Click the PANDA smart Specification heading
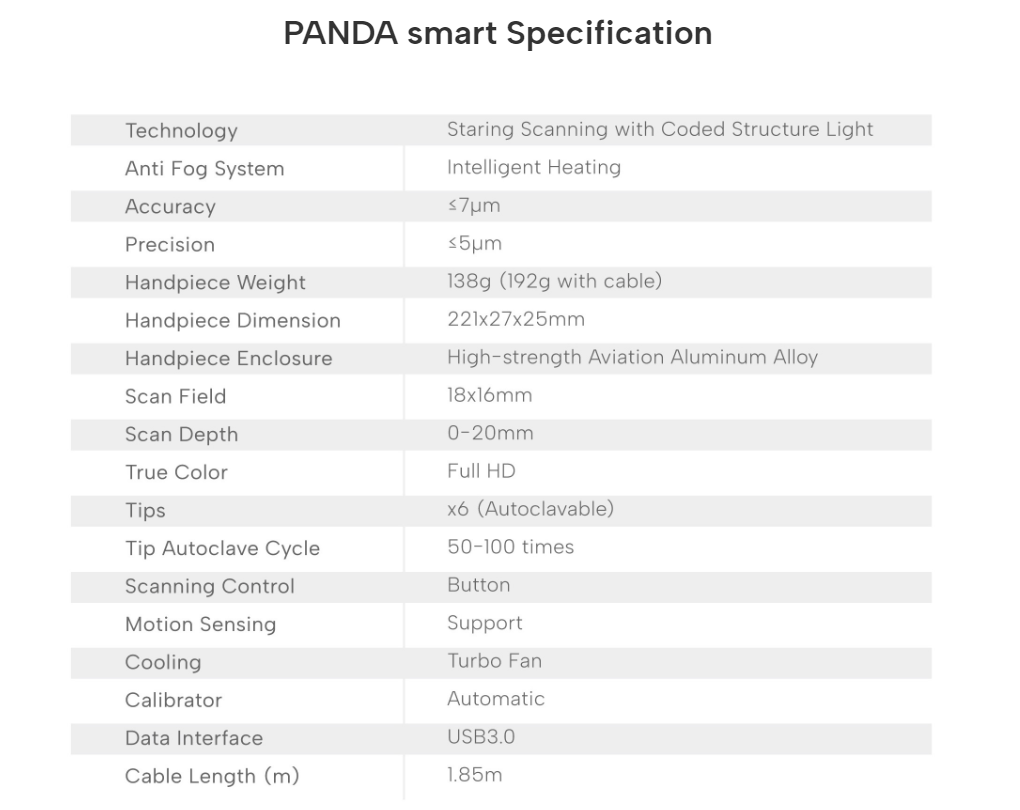This screenshot has height=810, width=1020. pos(498,33)
